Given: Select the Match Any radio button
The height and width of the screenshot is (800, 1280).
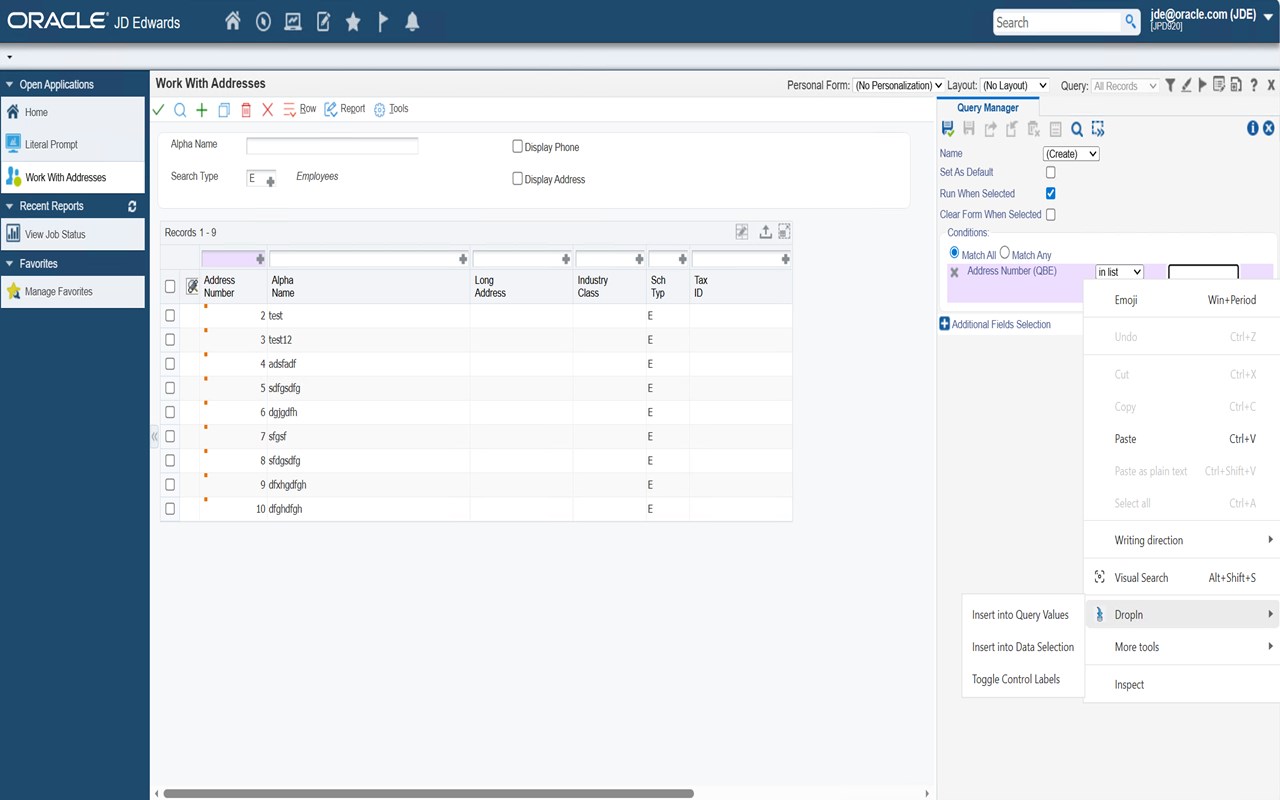Looking at the screenshot, I should click(x=1005, y=253).
